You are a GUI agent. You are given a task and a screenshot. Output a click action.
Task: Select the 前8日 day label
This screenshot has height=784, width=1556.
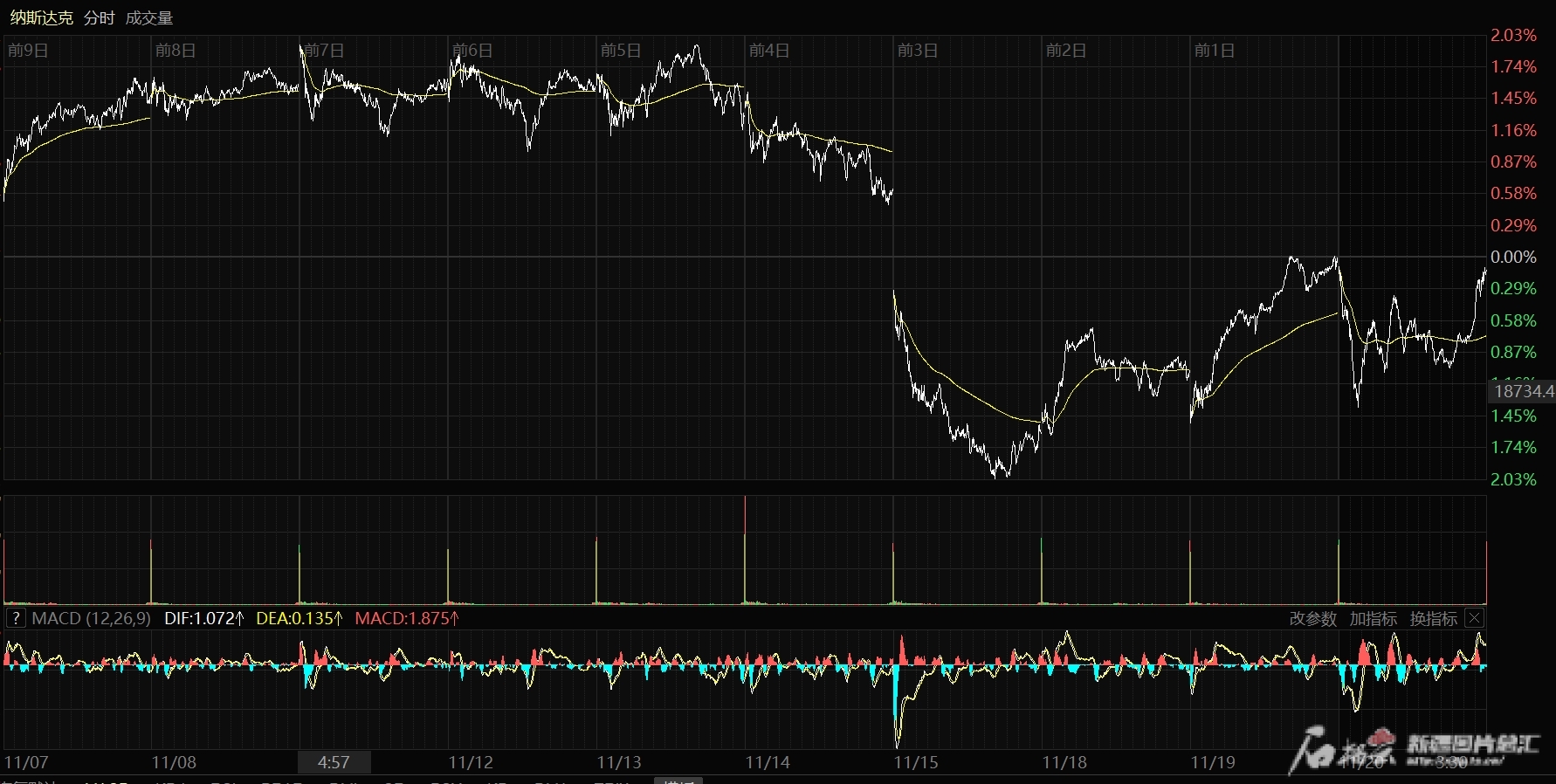[x=176, y=50]
